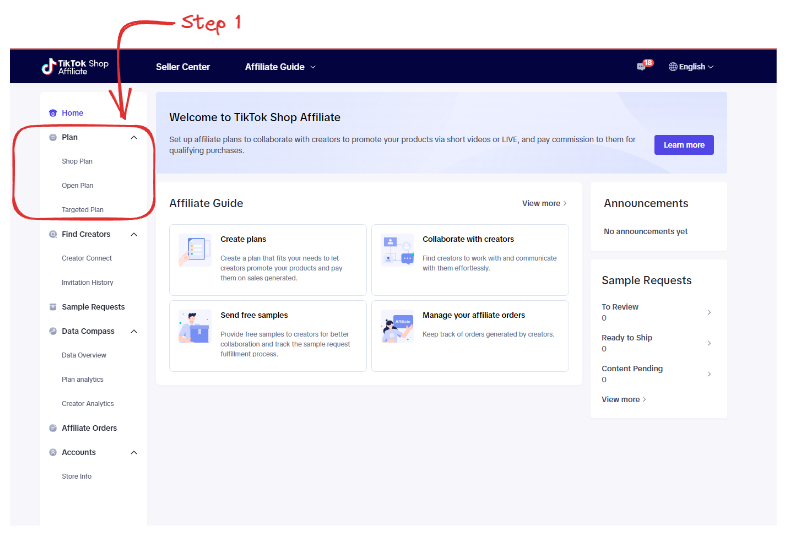Viewport: 786px width, 535px height.
Task: Click the Sample Requests icon in sidebar
Action: coord(53,307)
